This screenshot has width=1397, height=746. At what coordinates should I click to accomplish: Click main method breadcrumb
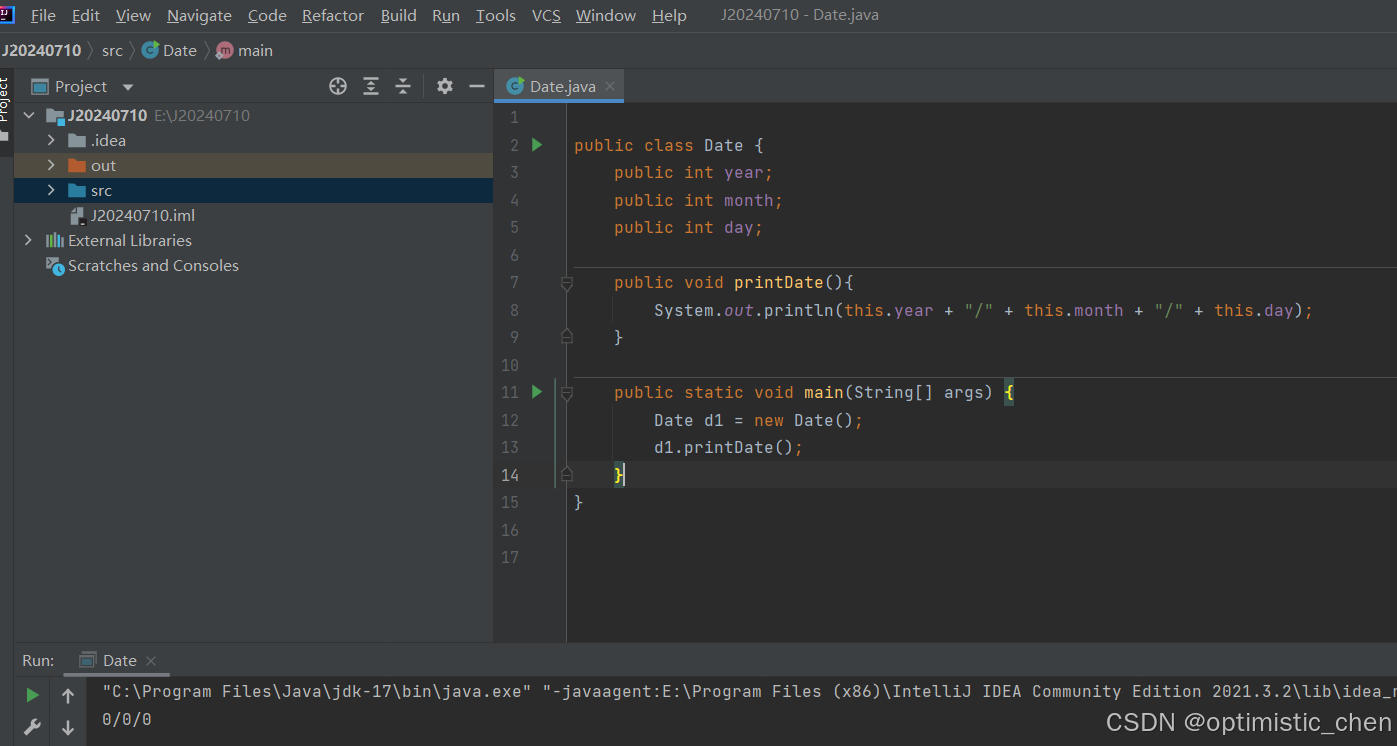[245, 50]
